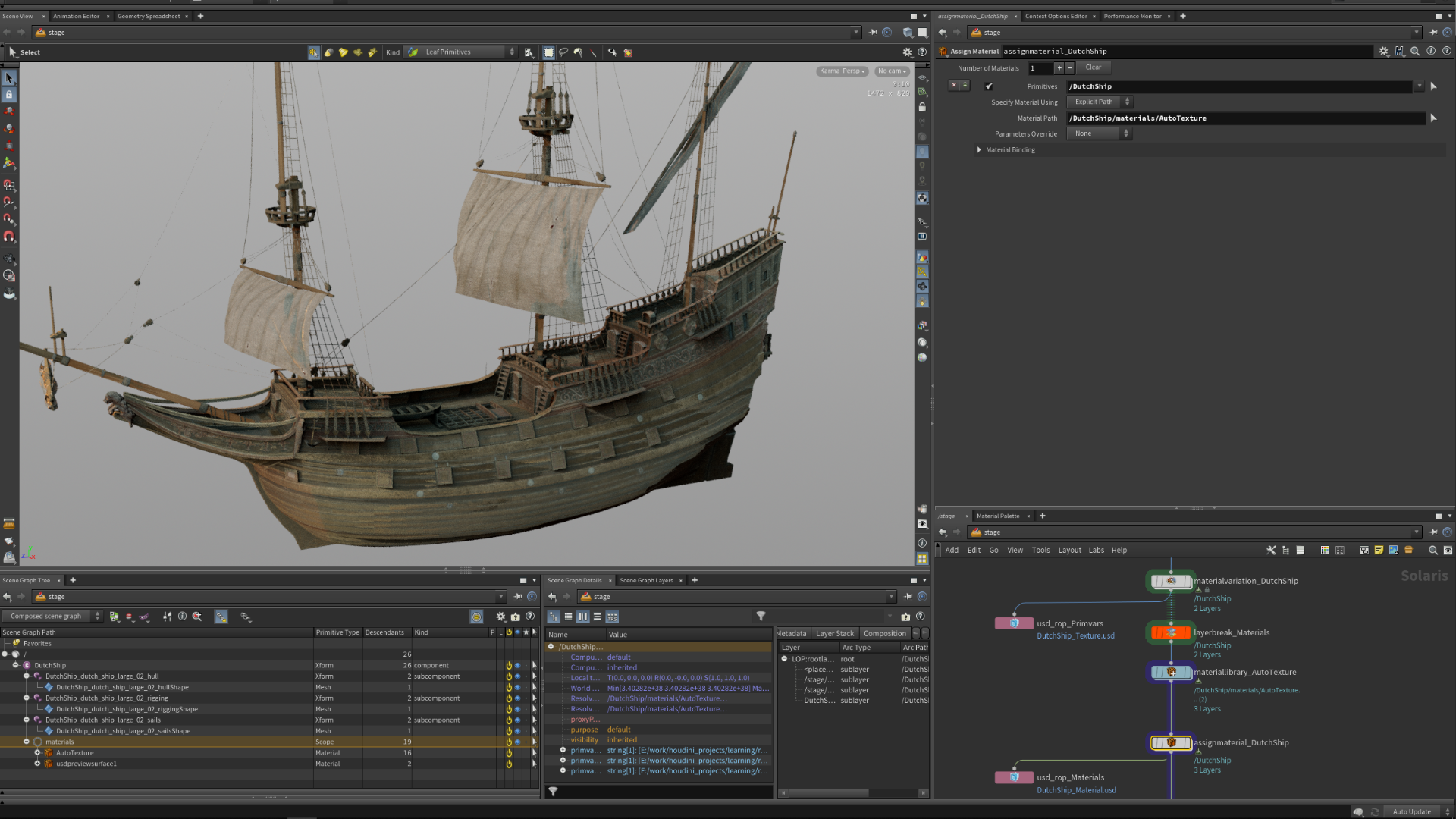Toggle activation for DutchShip_dutch_ship_large_02_sails row

[x=509, y=720]
